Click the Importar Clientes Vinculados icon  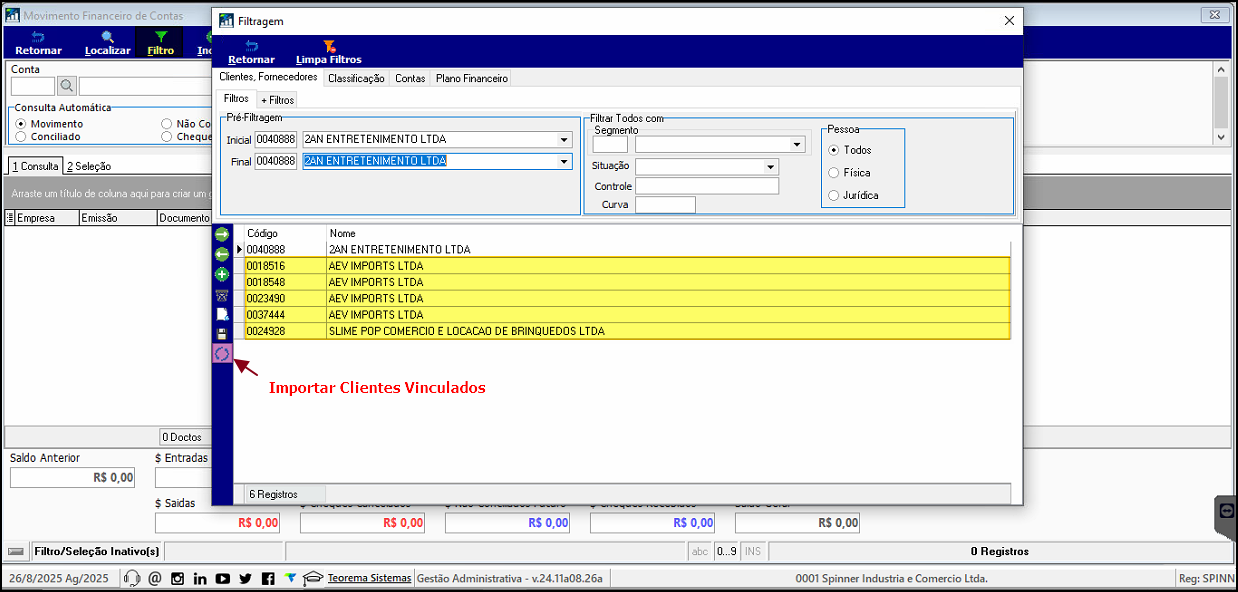(x=222, y=353)
